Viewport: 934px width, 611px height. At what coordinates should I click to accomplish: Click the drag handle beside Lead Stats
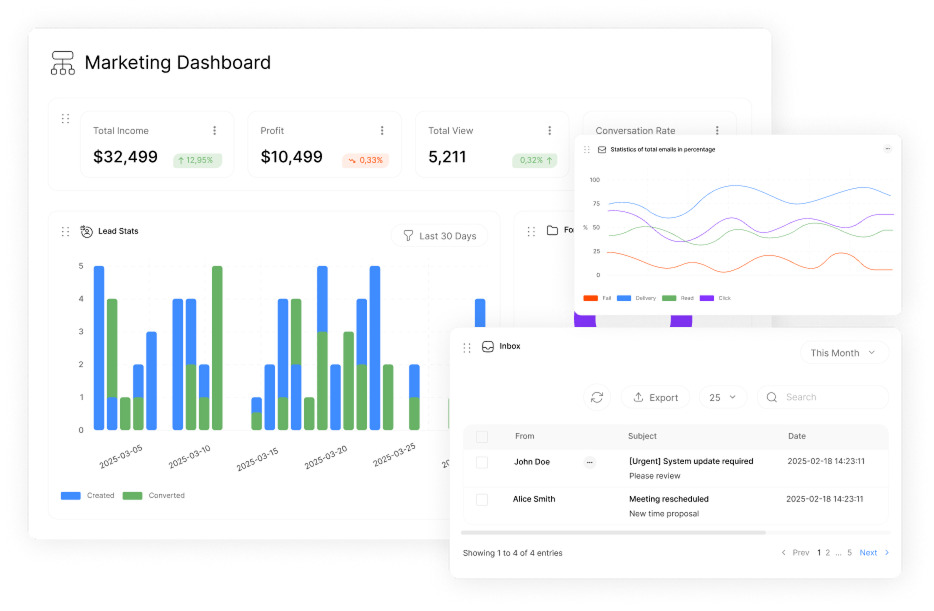[x=65, y=232]
